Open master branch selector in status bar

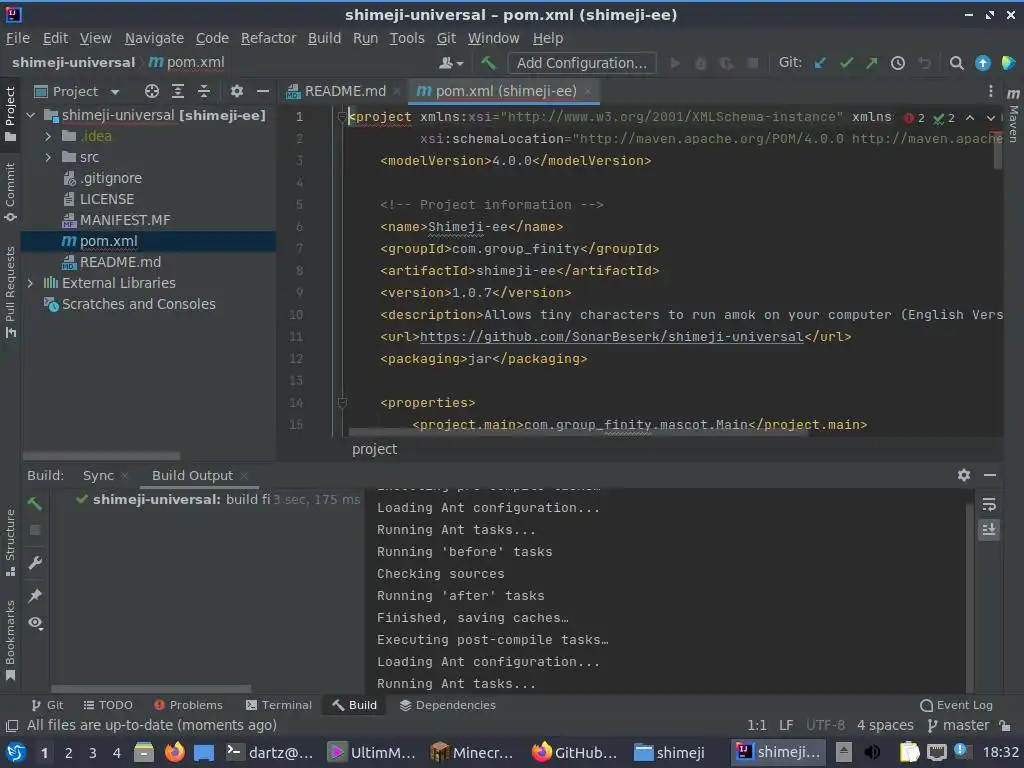coord(959,725)
